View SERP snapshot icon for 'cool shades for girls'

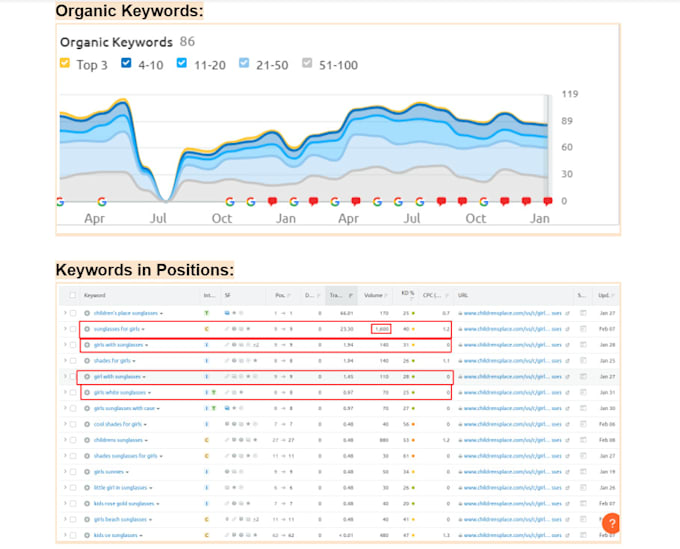tap(583, 424)
